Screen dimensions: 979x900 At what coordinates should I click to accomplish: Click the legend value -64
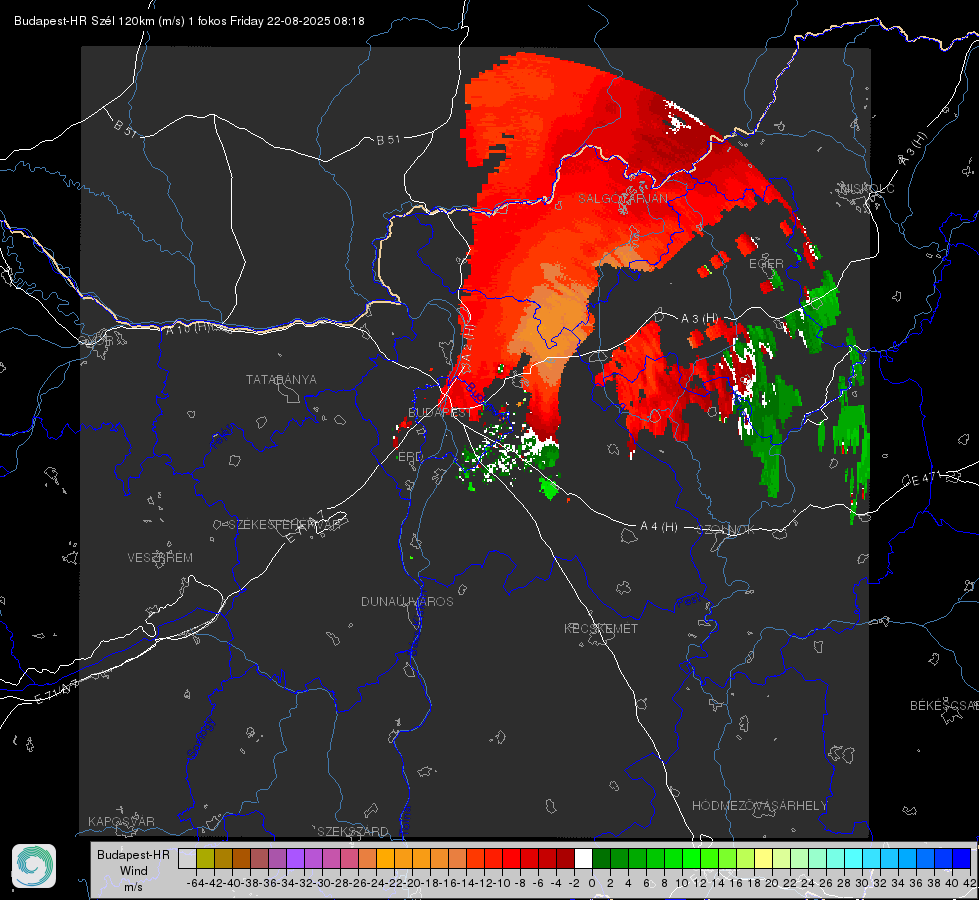click(195, 883)
